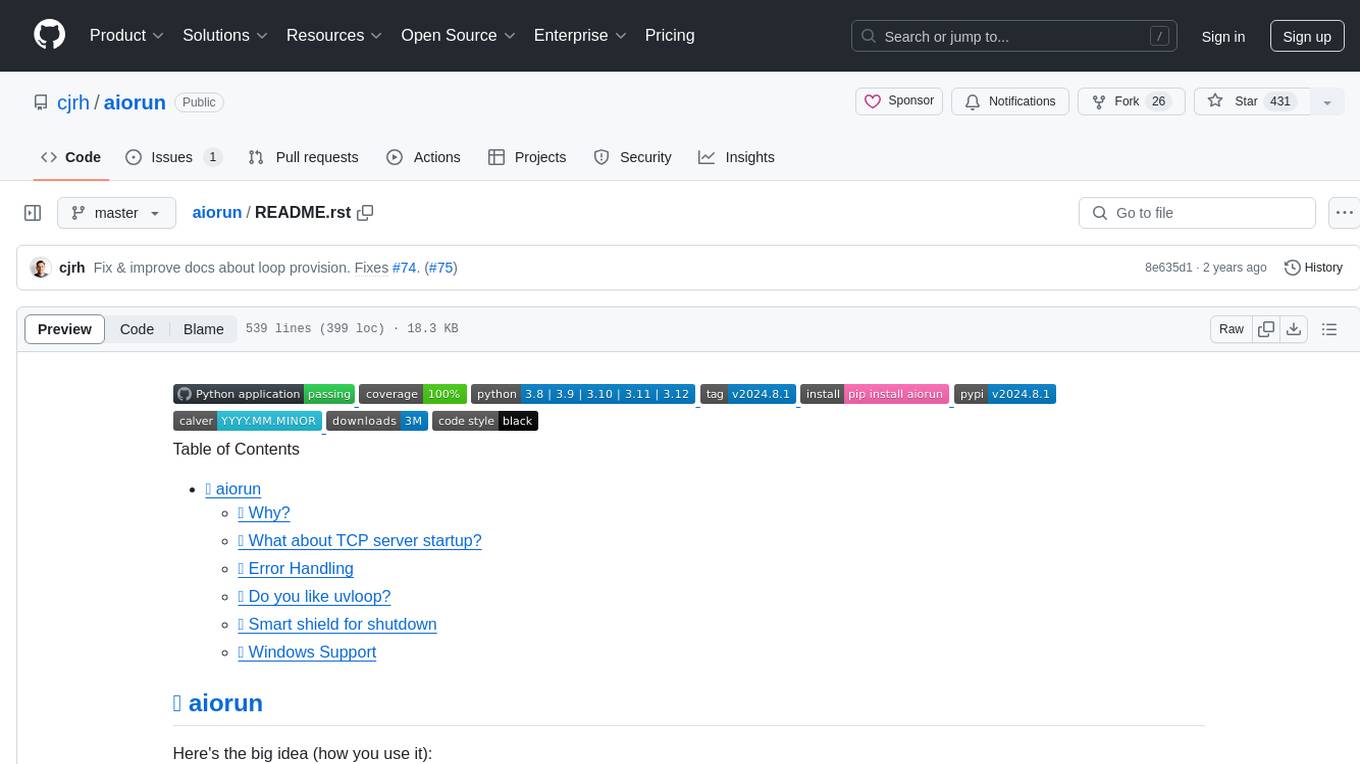Open issue #74 link
1360x764 pixels.
[x=404, y=268]
